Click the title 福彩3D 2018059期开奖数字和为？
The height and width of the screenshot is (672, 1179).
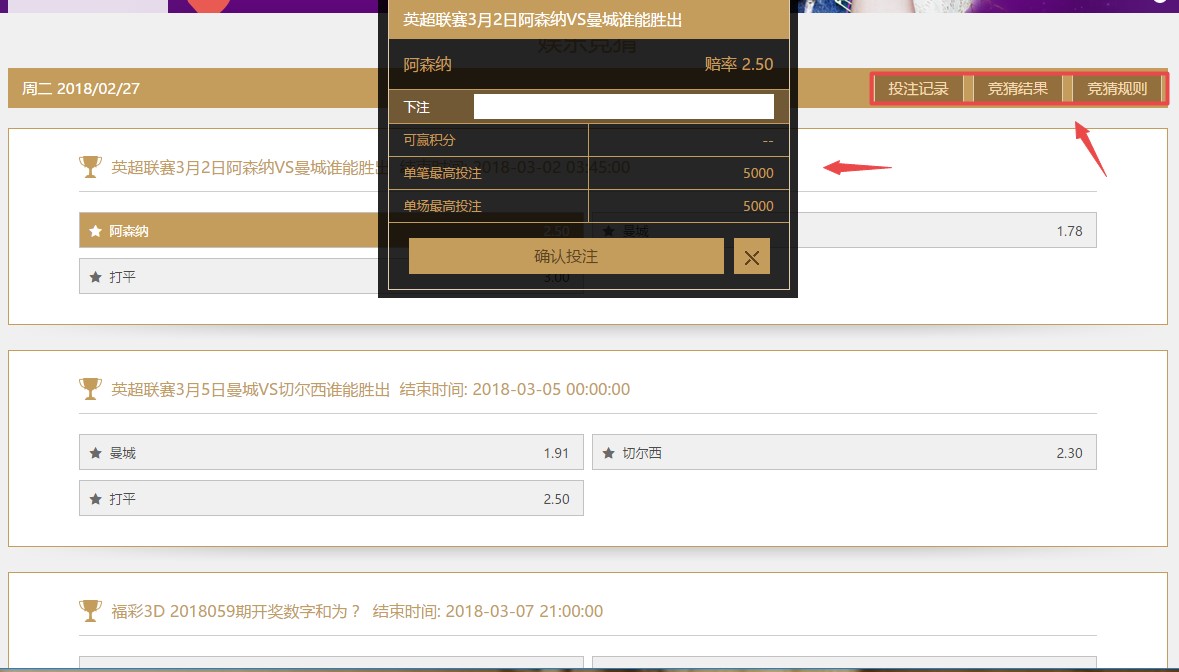click(236, 611)
